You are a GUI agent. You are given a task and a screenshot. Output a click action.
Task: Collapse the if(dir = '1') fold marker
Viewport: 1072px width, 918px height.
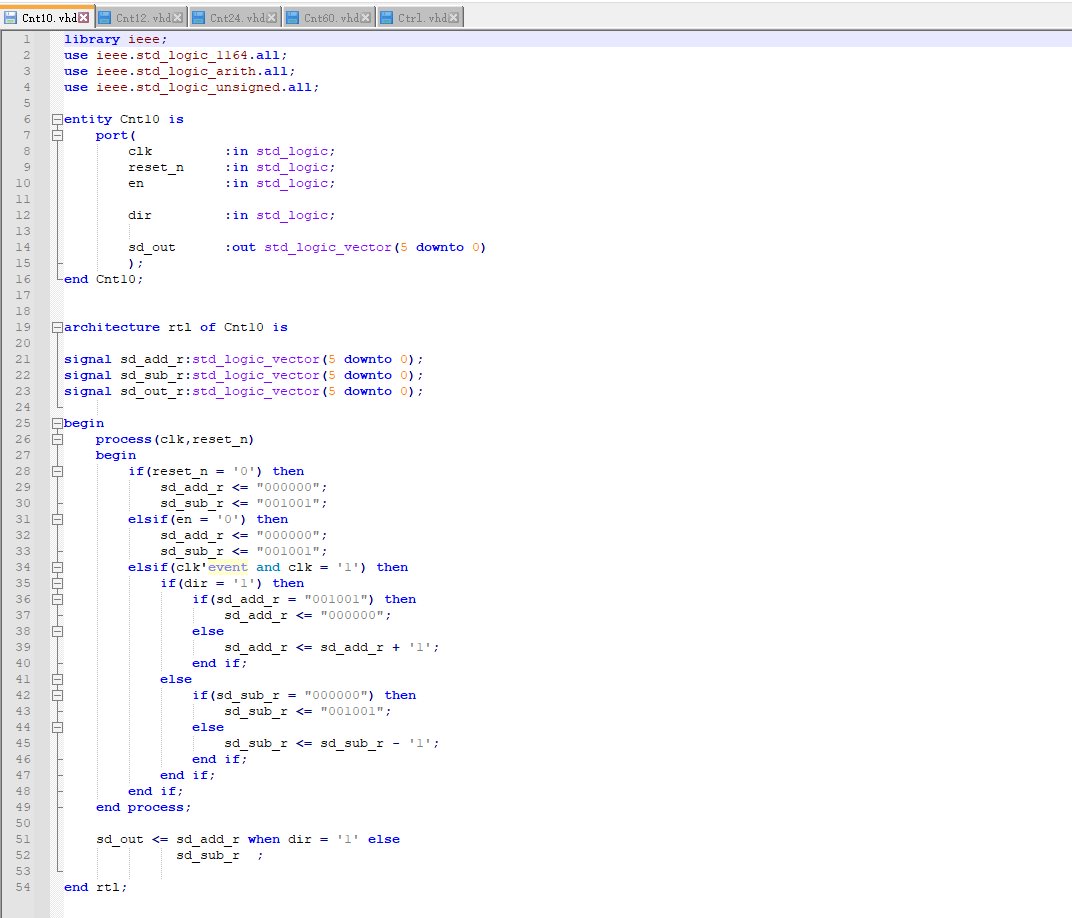click(57, 584)
